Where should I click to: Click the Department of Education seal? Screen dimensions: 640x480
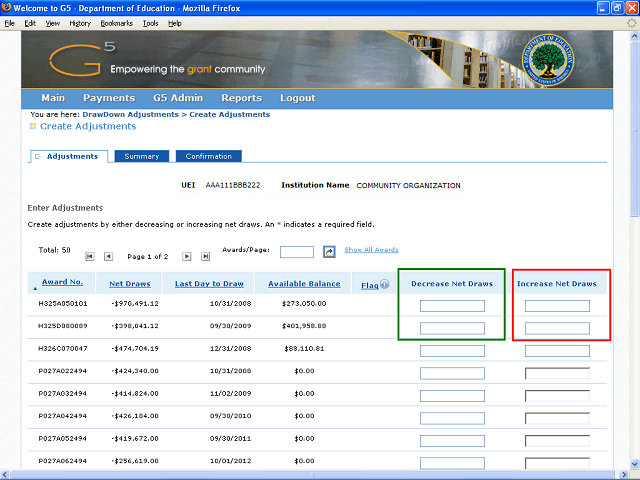(544, 59)
